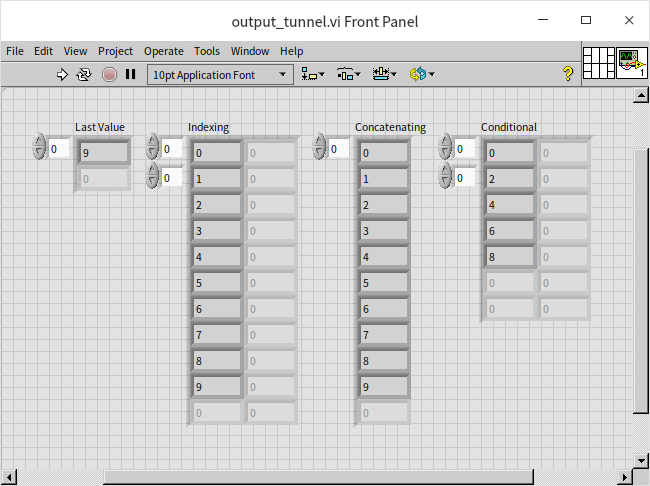
Task: Open the Operate menu
Action: click(163, 51)
